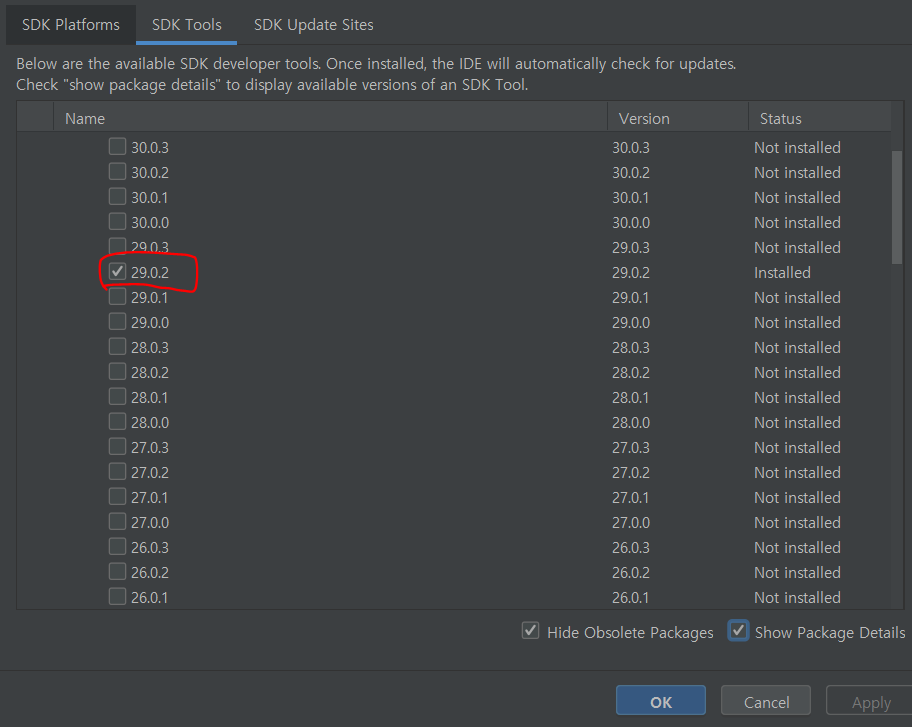Select the SDK Tools tab
The height and width of the screenshot is (727, 912).
coord(187,25)
